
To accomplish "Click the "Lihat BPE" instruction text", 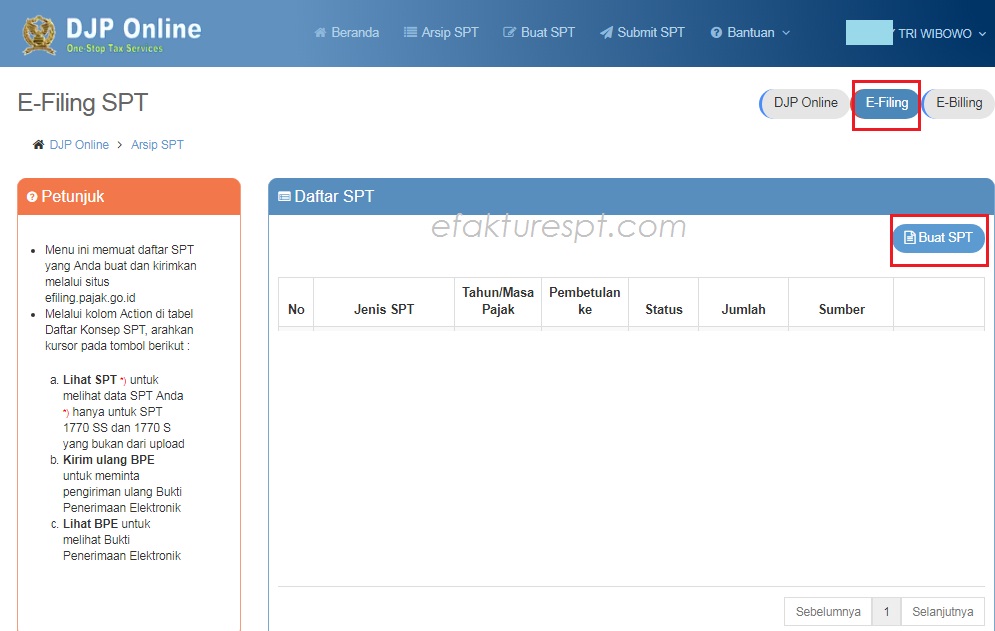I will pos(90,524).
